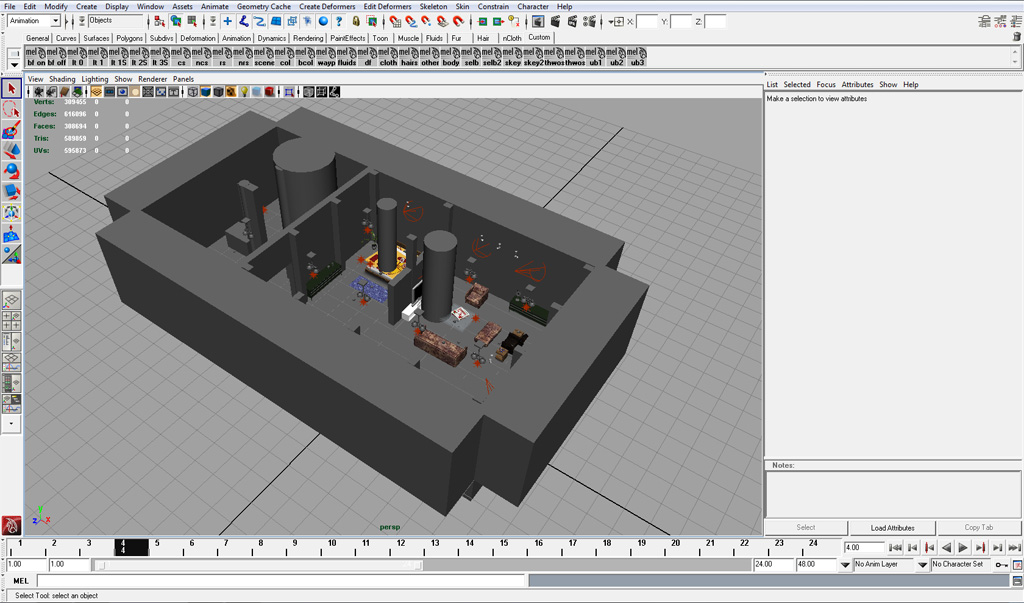
Task: Toggle handle selection mask plus icon
Action: pyautogui.click(x=227, y=22)
